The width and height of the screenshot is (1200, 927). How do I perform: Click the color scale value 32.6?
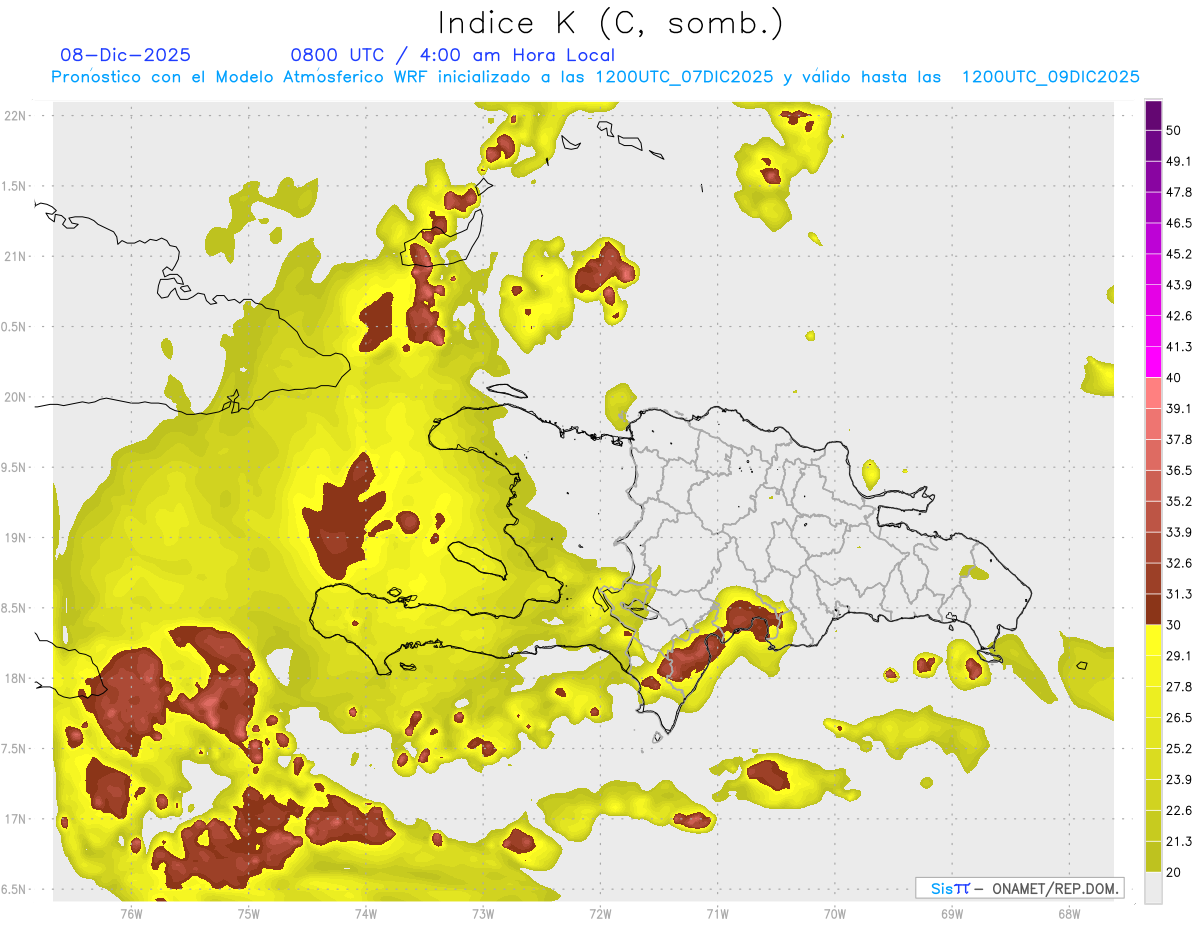(x=1178, y=563)
